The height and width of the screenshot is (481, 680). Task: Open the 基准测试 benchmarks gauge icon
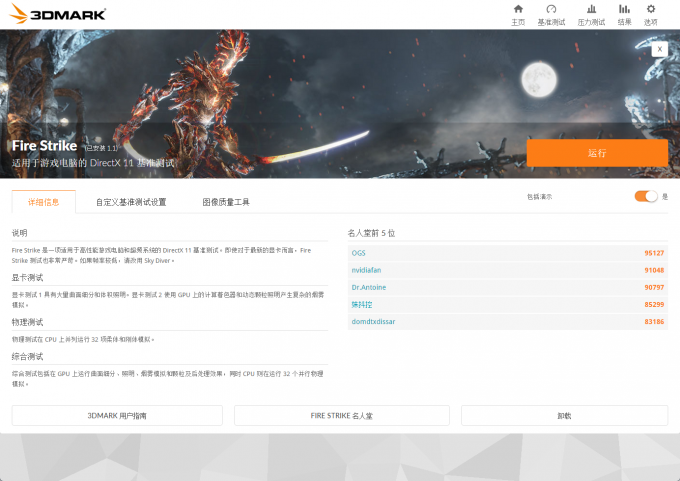pyautogui.click(x=551, y=9)
